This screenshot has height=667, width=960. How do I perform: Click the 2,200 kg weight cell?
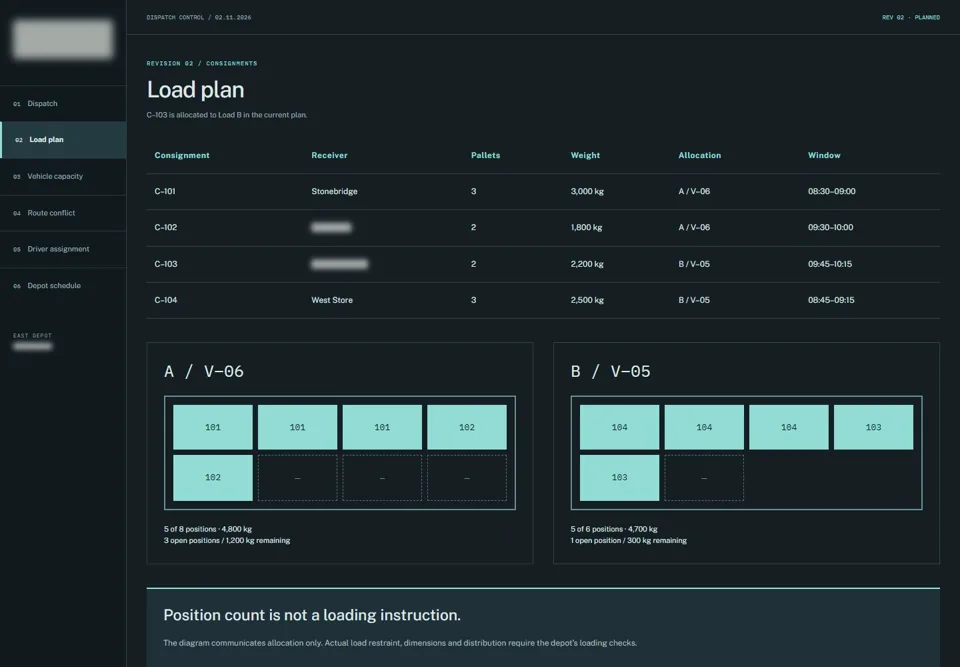pos(587,264)
